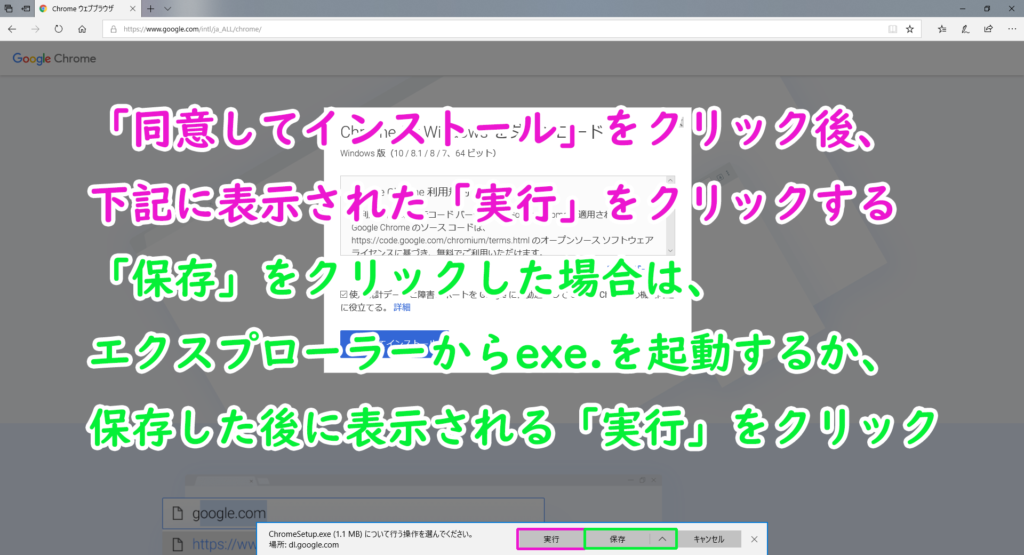Expand the 保存 options arrow
1024x555 pixels.
pos(662,539)
